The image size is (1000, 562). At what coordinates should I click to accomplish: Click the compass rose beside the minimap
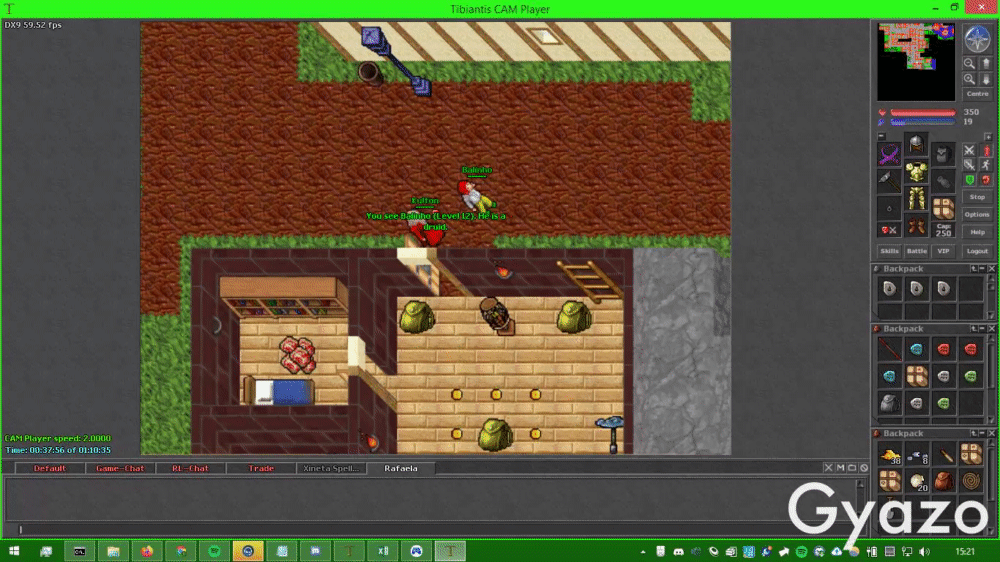pos(977,39)
